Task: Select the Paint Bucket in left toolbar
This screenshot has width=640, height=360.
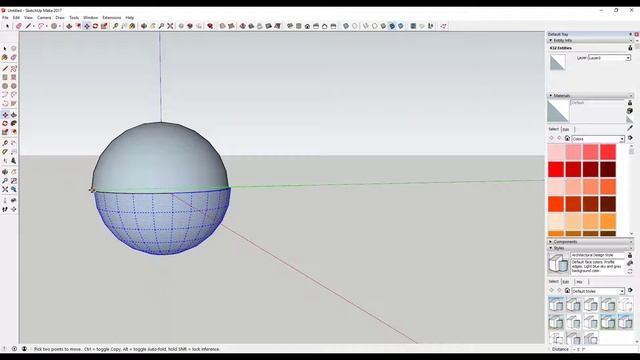Action: point(5,58)
